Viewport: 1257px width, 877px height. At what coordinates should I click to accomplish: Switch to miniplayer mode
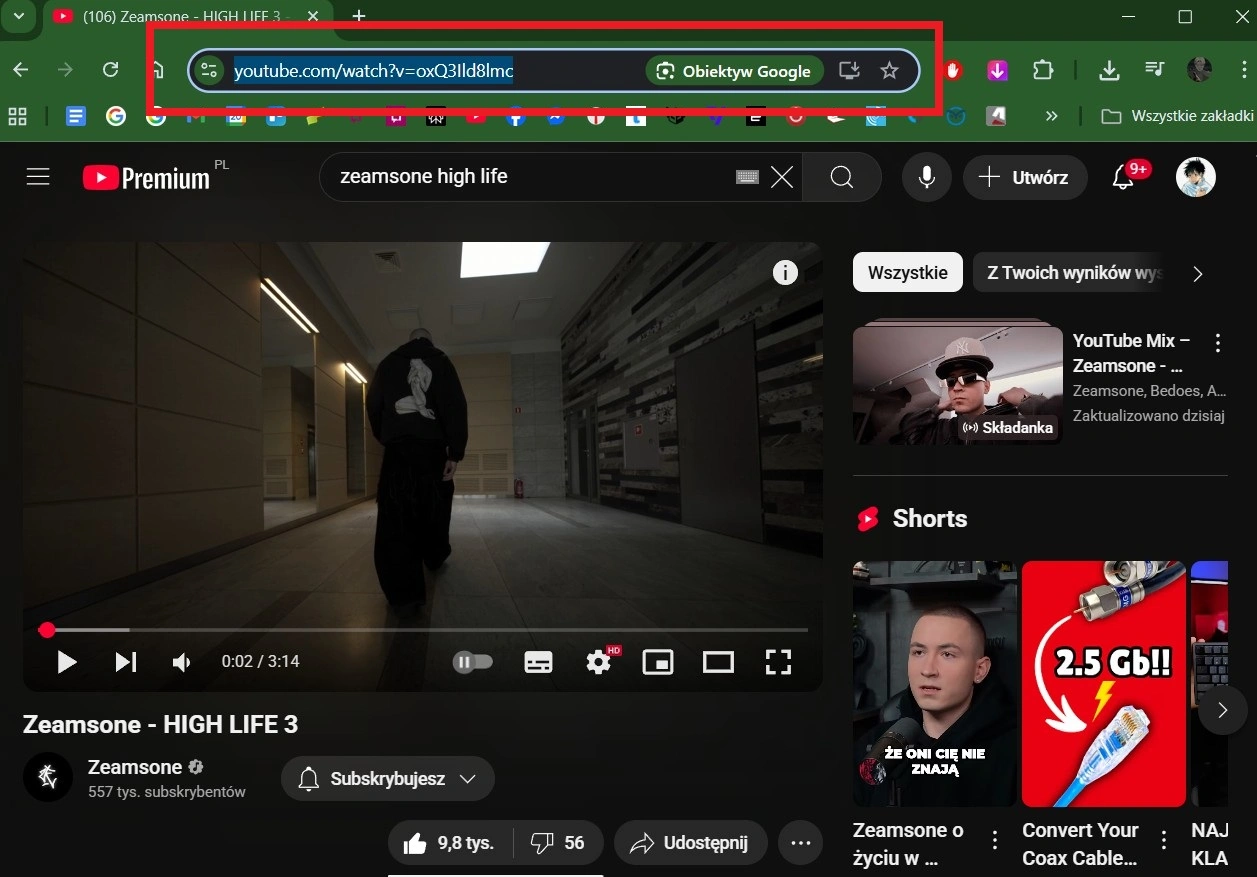click(x=658, y=662)
